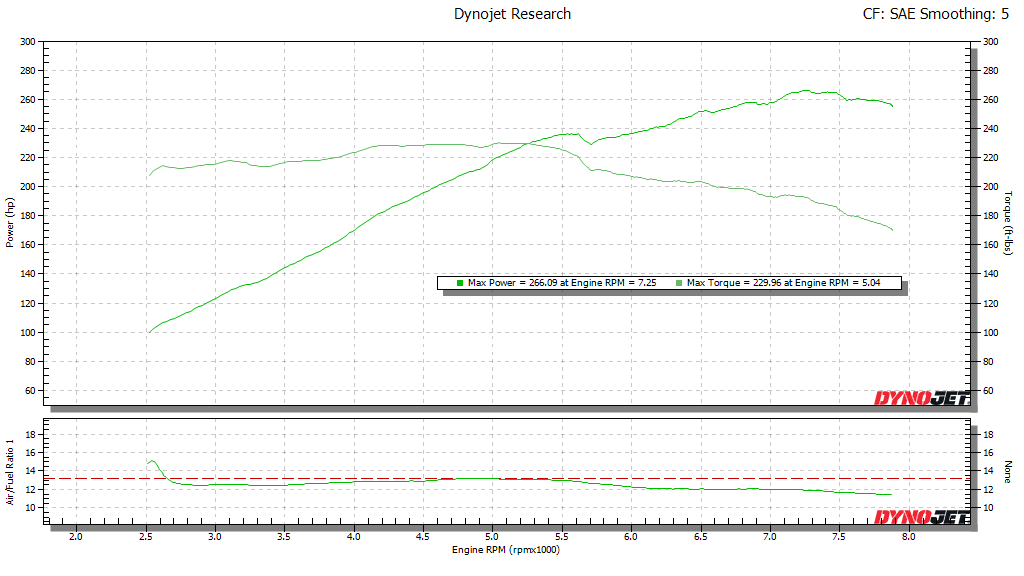Viewport: 1024px width, 576px height.
Task: Click the Air/Fuel Ratio 1 axis label
Action: (x=9, y=470)
